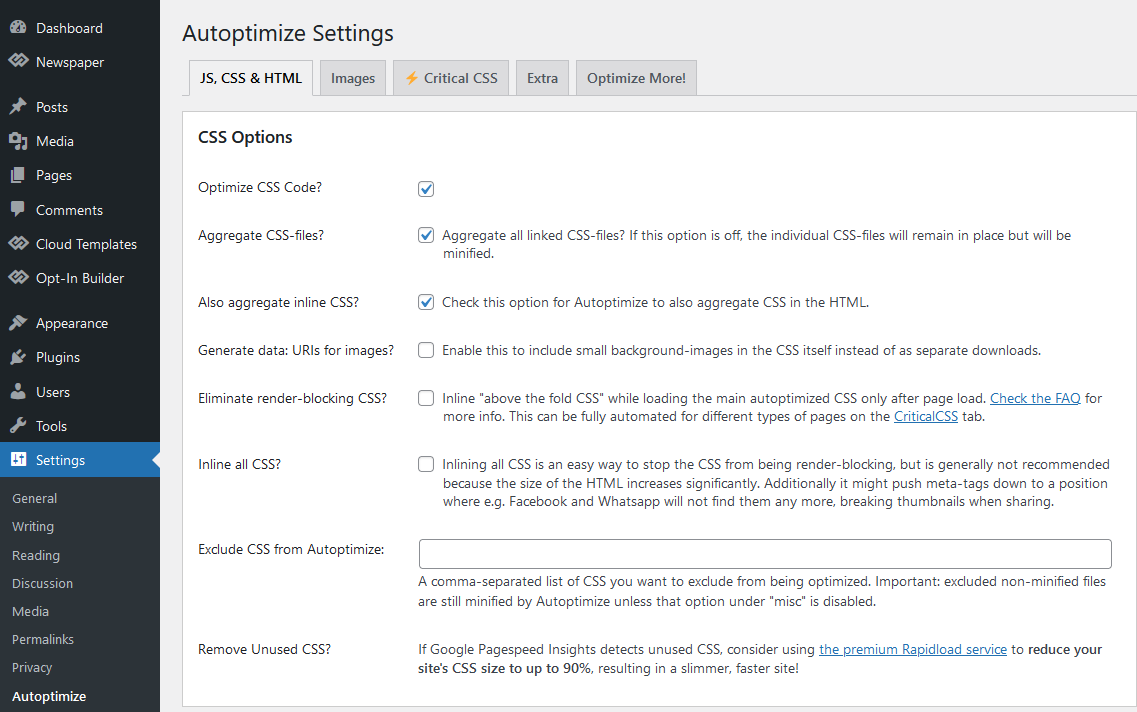Click the Pages icon
Viewport: 1137px width, 712px height.
(x=18, y=175)
